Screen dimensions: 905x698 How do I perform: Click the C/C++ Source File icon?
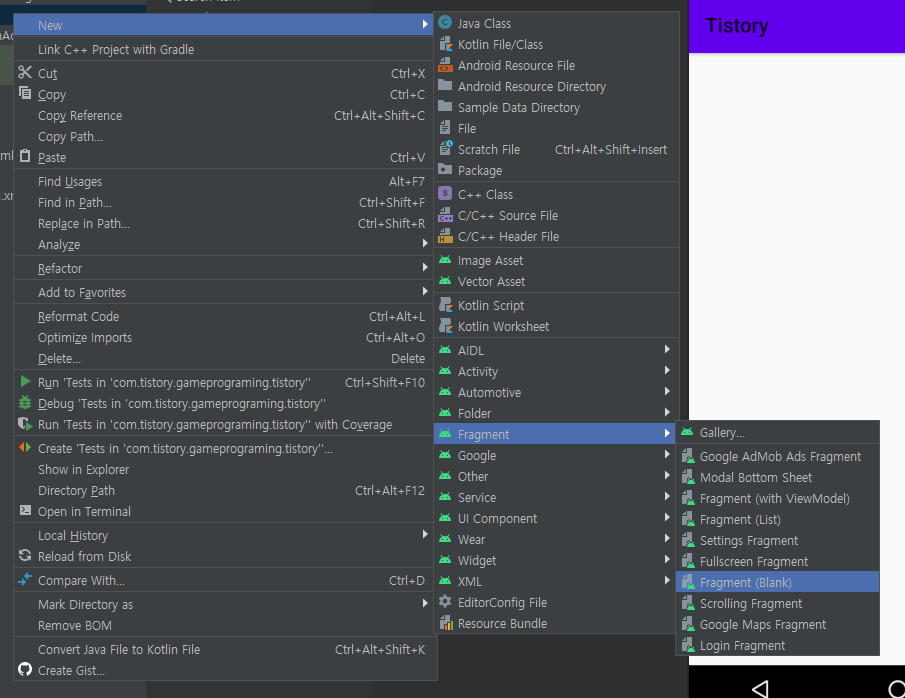tap(445, 215)
